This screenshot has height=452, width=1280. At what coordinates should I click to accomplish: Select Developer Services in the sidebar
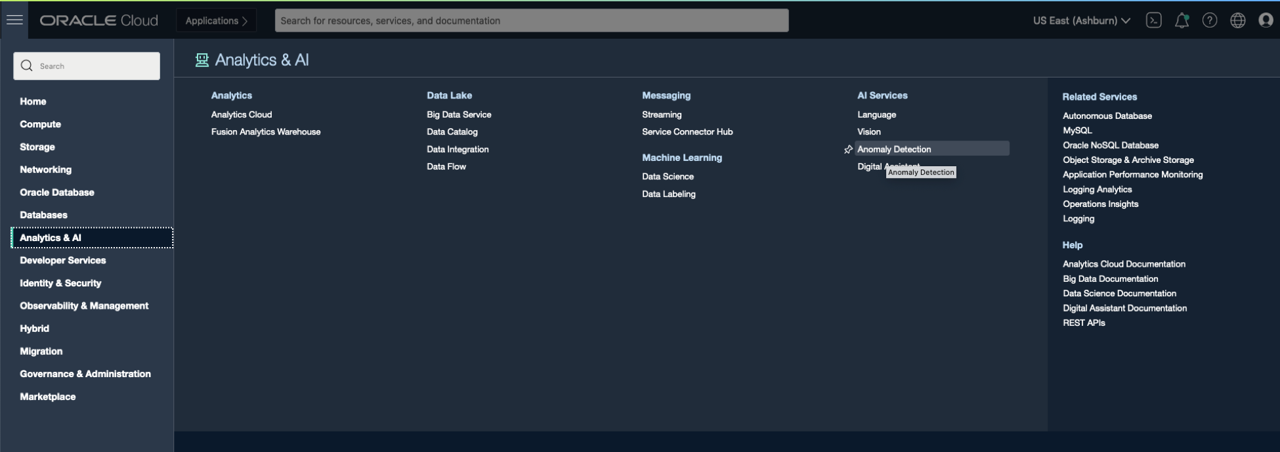63,260
